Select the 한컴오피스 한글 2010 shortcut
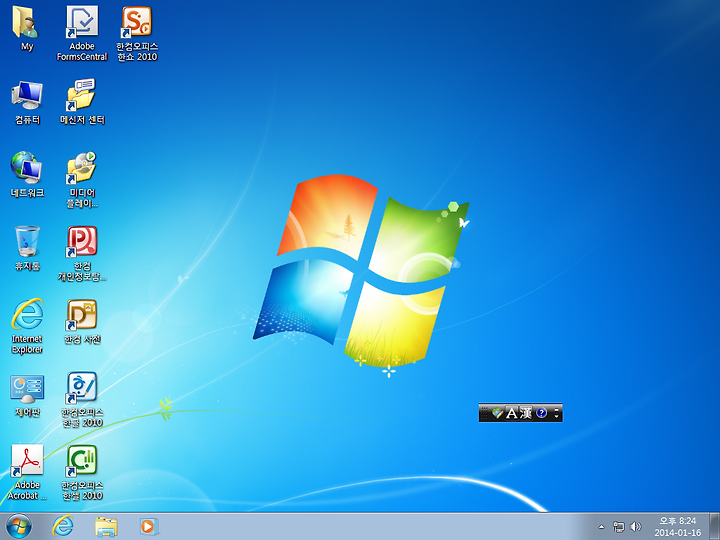This screenshot has height=540, width=720. [82, 399]
